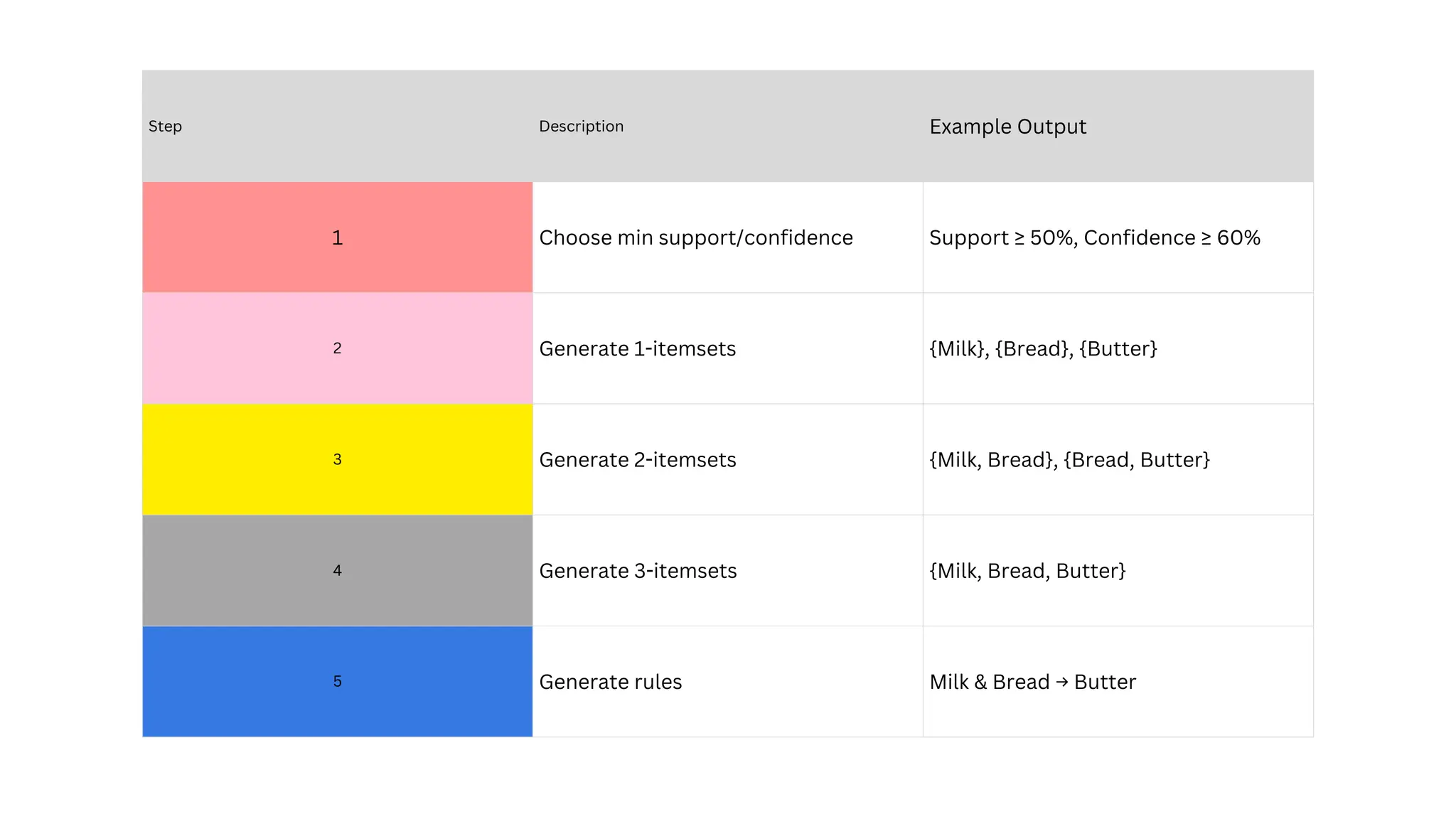Screen dimensions: 1456x819
Task: Select the '{Milk, Bread}' two-item itemset text
Action: [992, 459]
